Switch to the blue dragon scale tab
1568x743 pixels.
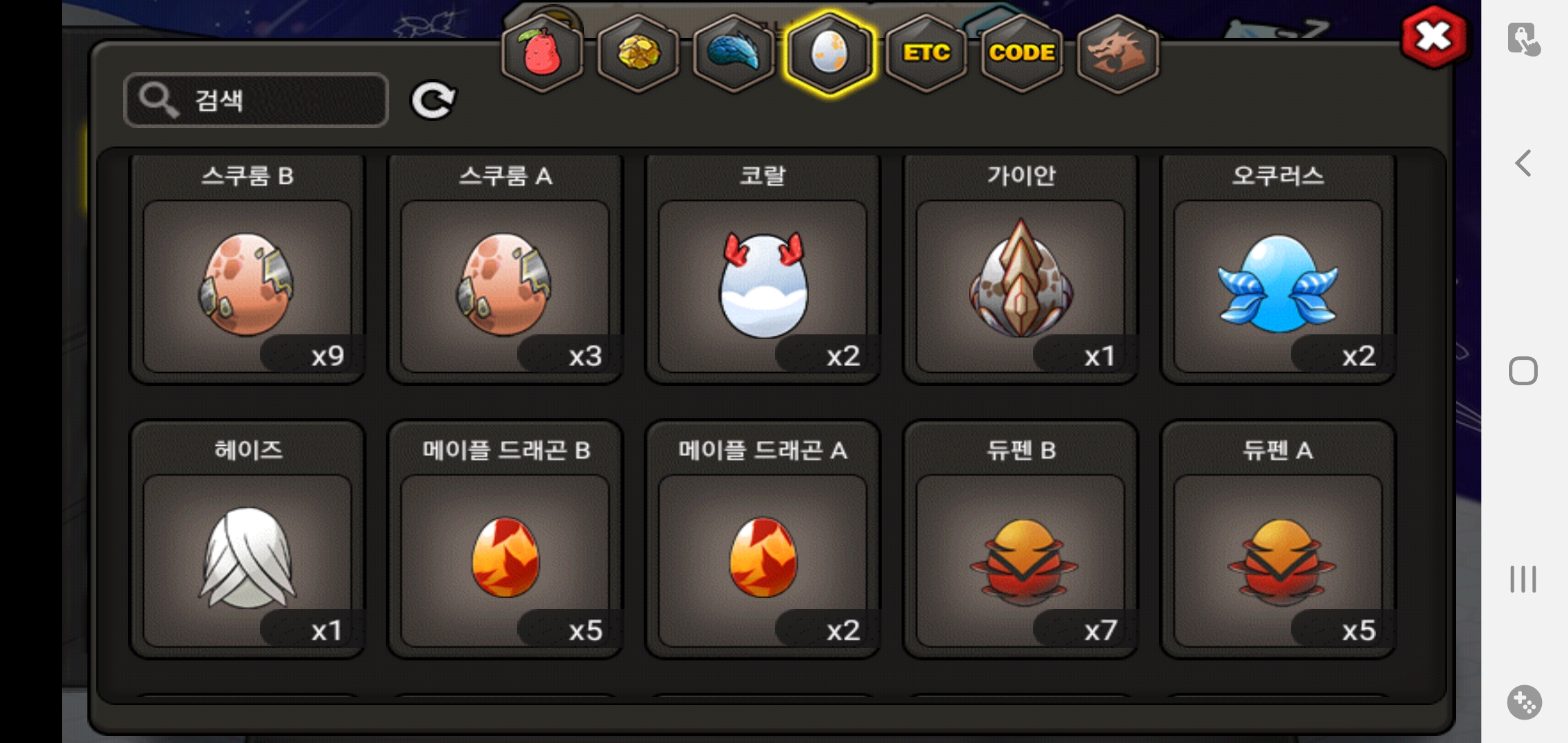(x=734, y=53)
